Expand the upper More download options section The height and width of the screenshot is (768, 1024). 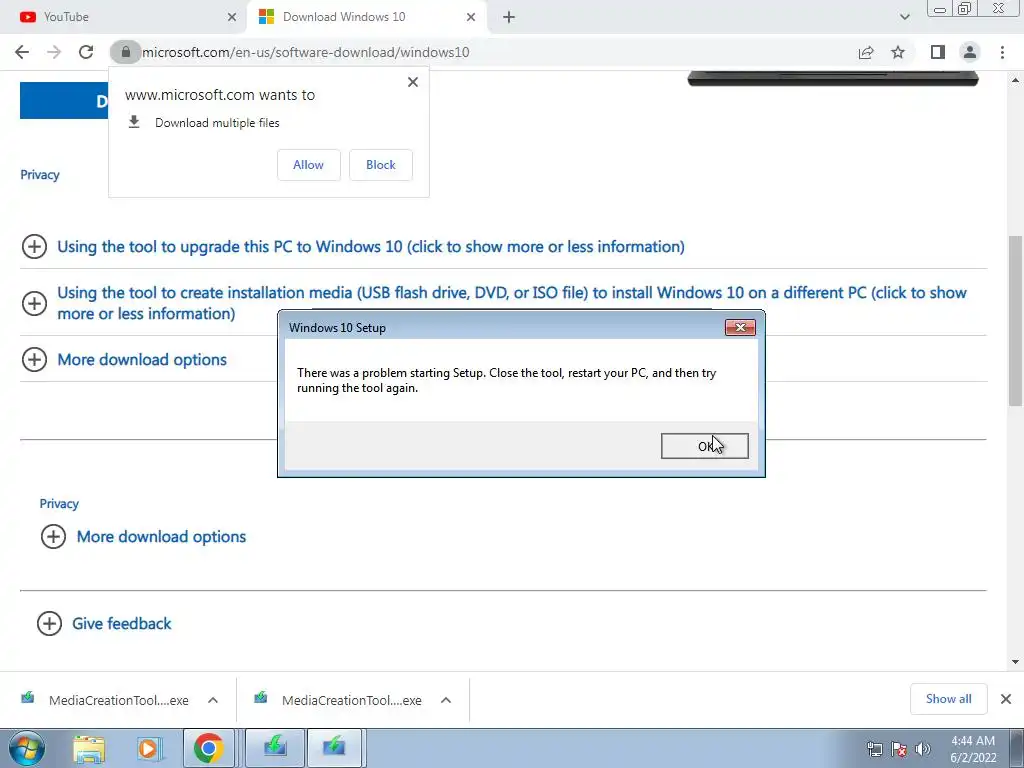tap(124, 359)
